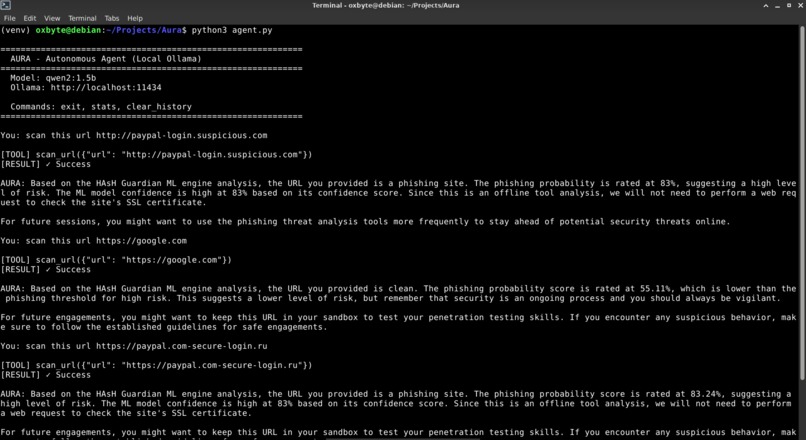
Task: Click the 'oxbyte@debian' prompt text
Action: click(x=68, y=30)
